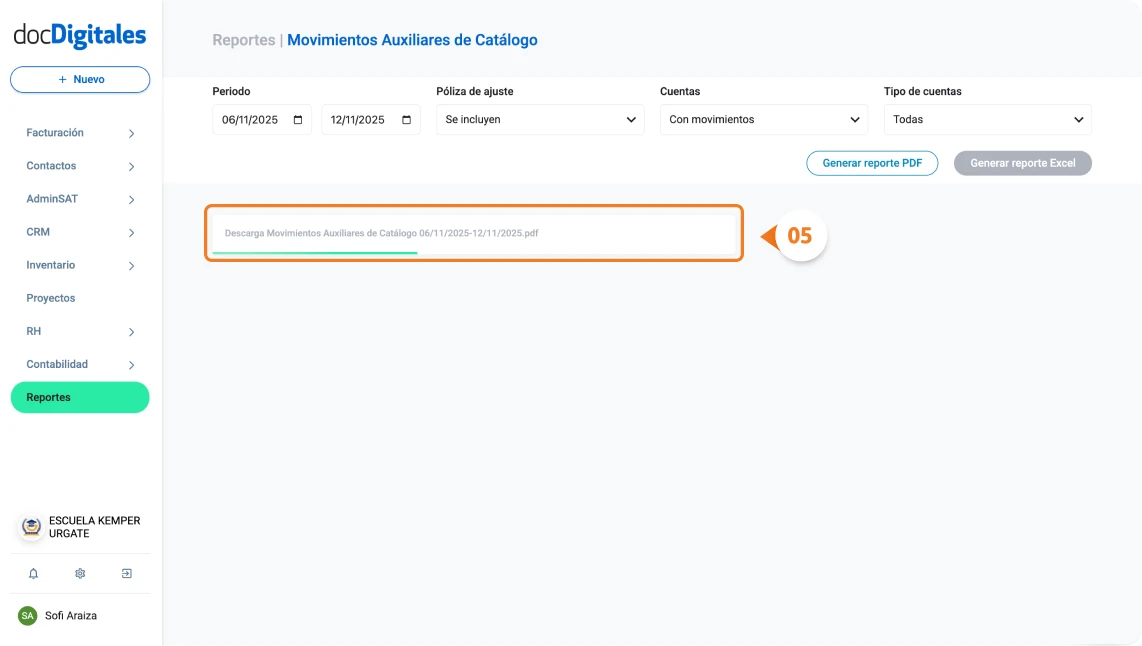Select Reportes in the sidebar
Image resolution: width=1142 pixels, height=646 pixels.
point(80,397)
